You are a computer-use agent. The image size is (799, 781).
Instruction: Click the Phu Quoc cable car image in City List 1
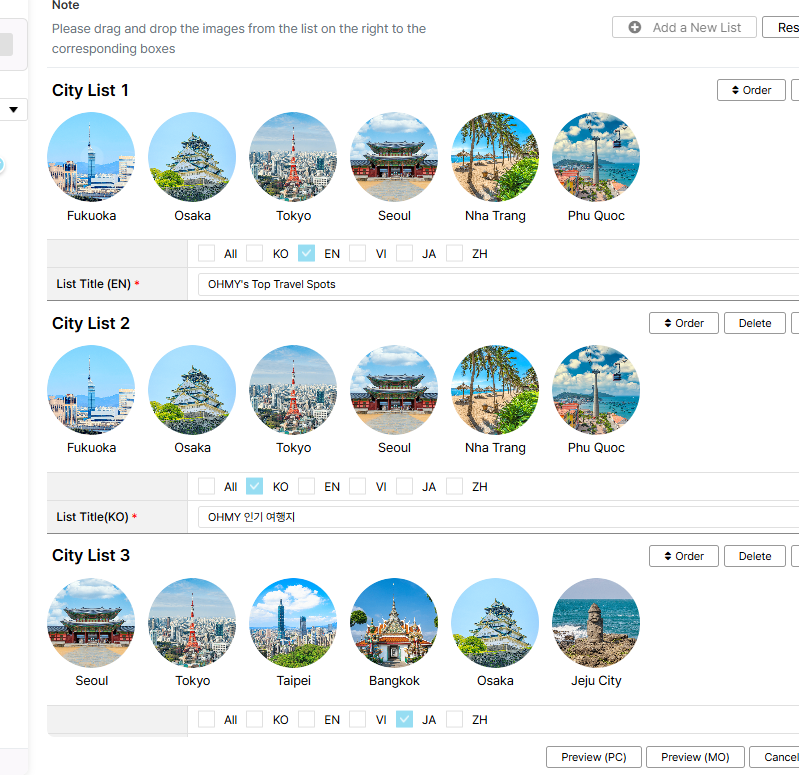tap(596, 157)
